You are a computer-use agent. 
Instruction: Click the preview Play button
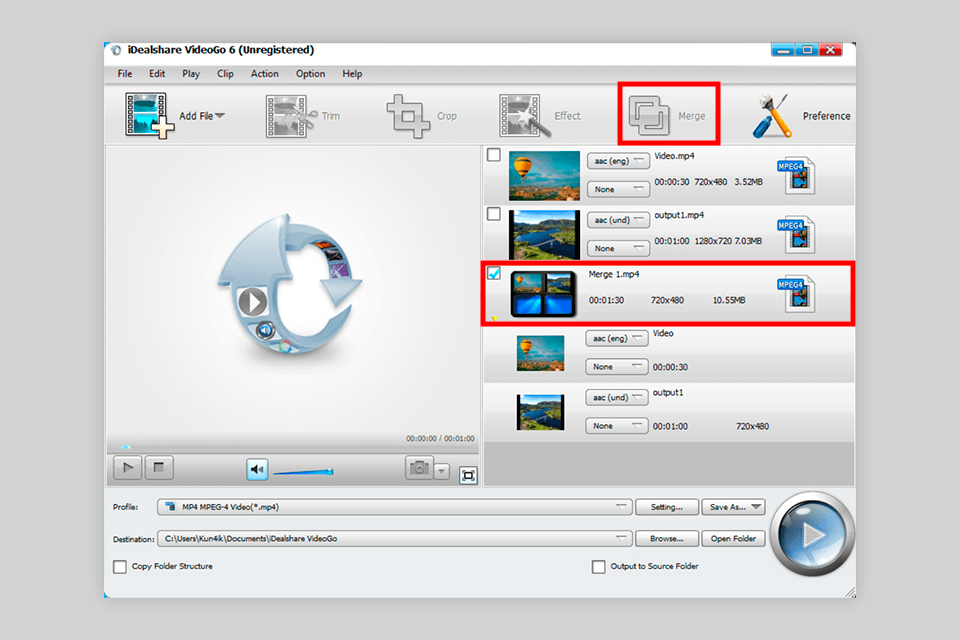click(x=128, y=468)
